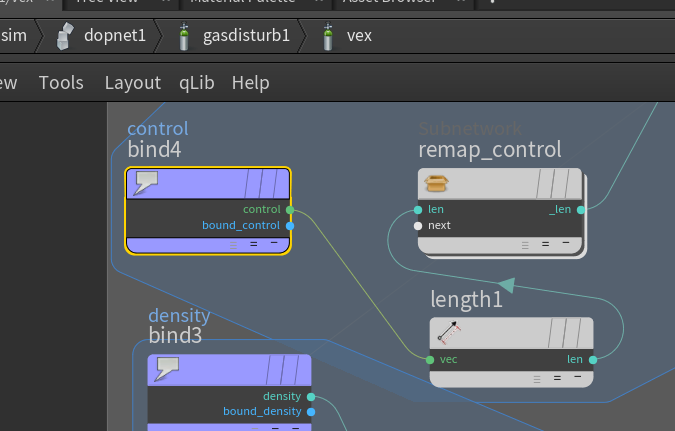The width and height of the screenshot is (675, 431).
Task: Click the remap_control subnetwork box icon
Action: point(436,183)
